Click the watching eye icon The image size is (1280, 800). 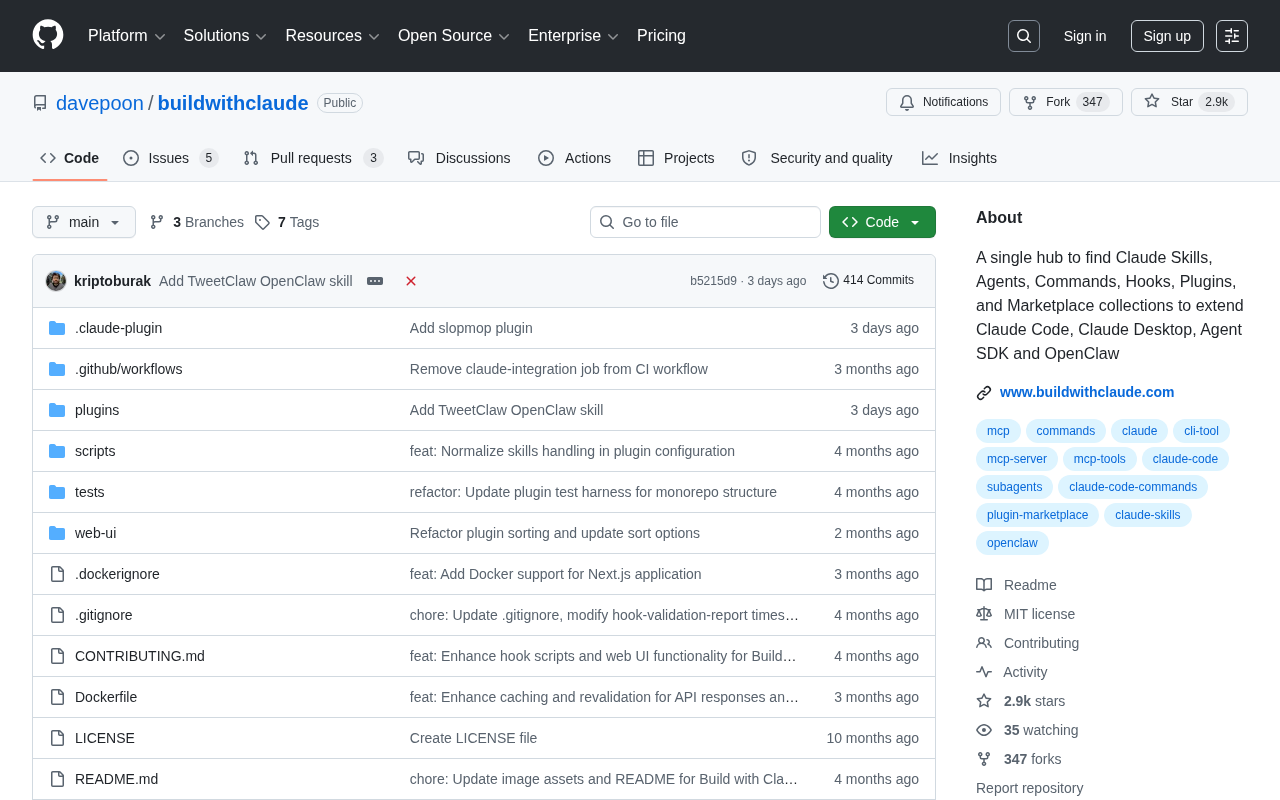[984, 730]
